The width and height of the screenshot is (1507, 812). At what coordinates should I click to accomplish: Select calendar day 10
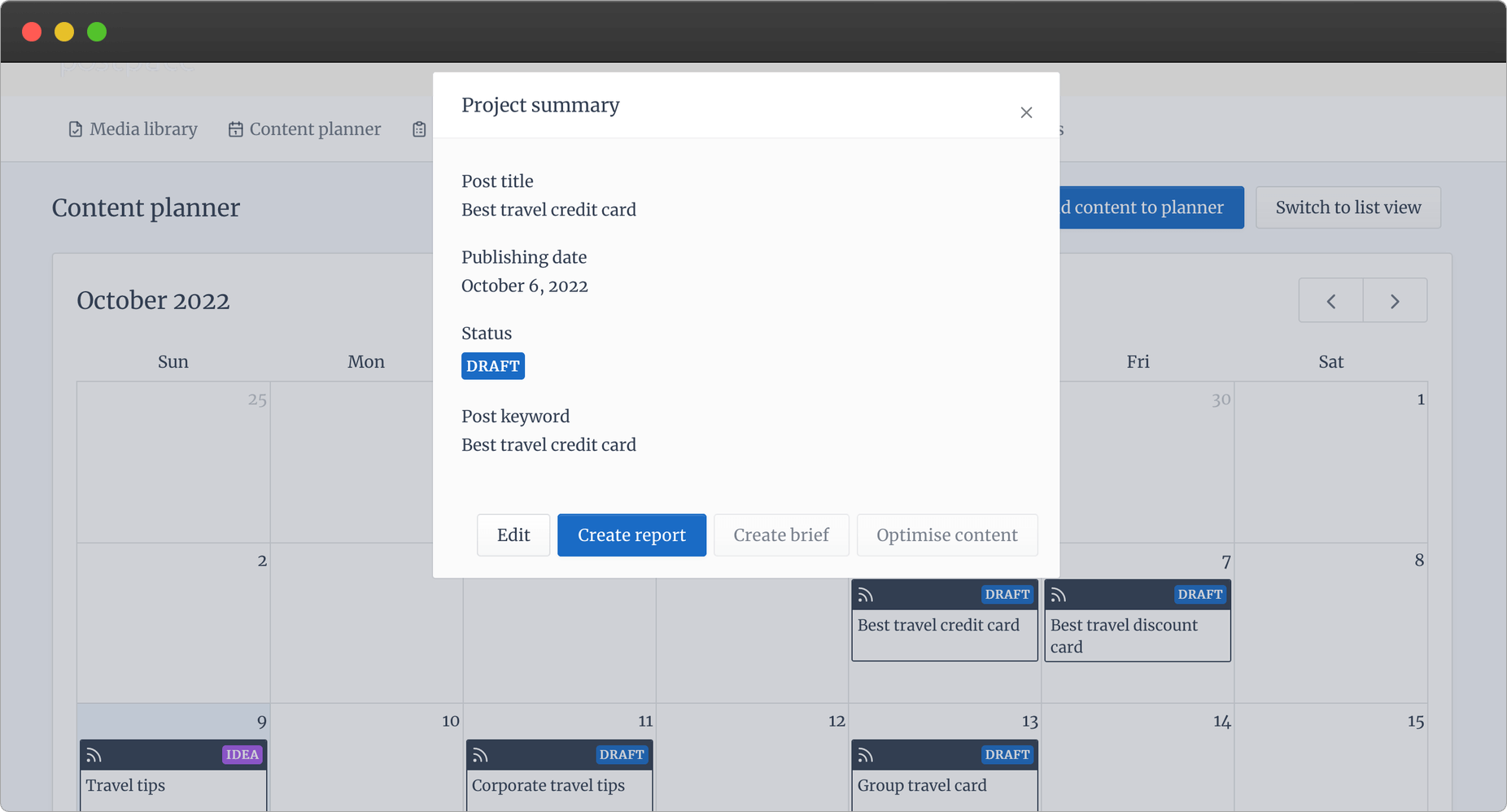tap(451, 721)
